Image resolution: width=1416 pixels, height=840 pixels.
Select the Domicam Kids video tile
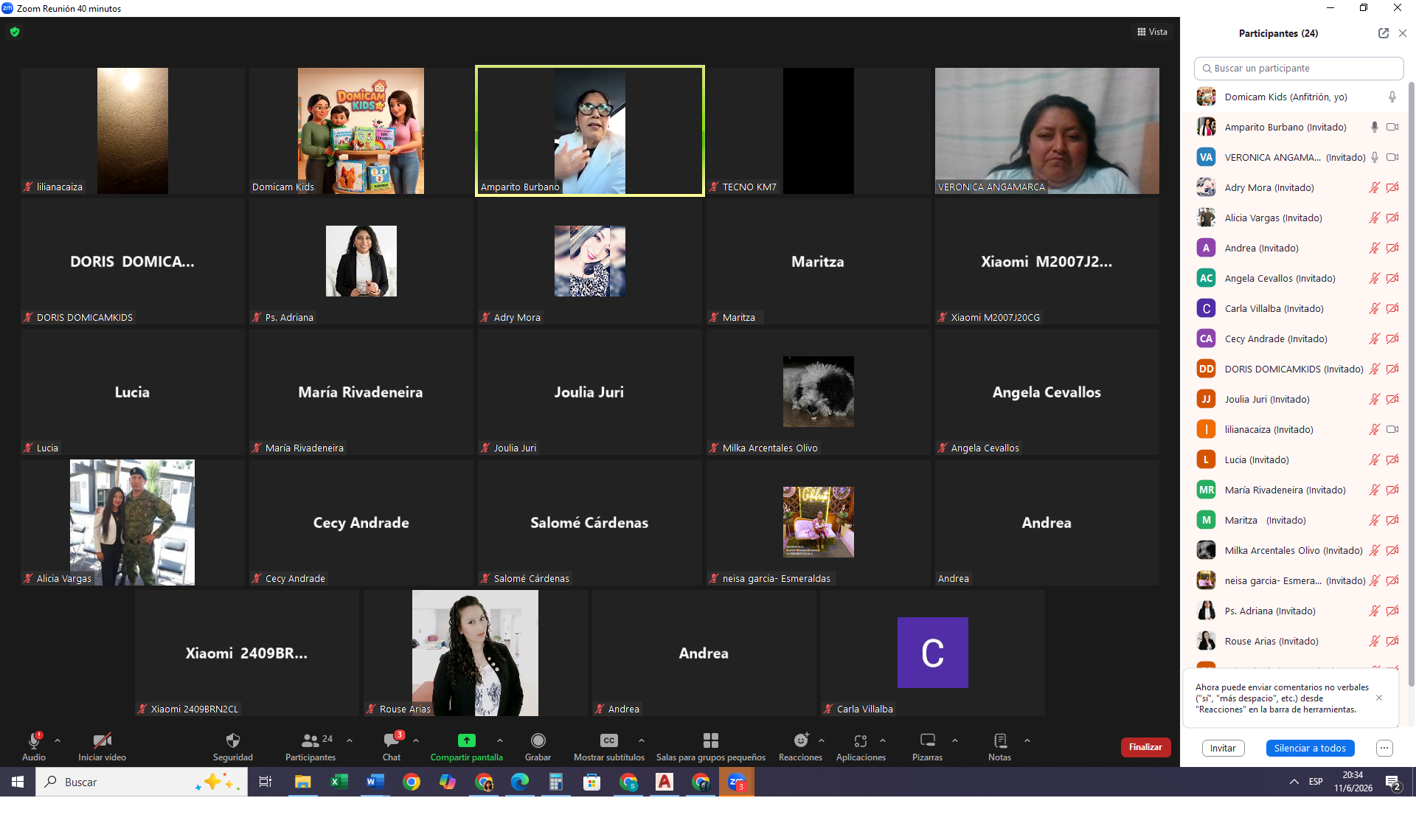point(361,131)
